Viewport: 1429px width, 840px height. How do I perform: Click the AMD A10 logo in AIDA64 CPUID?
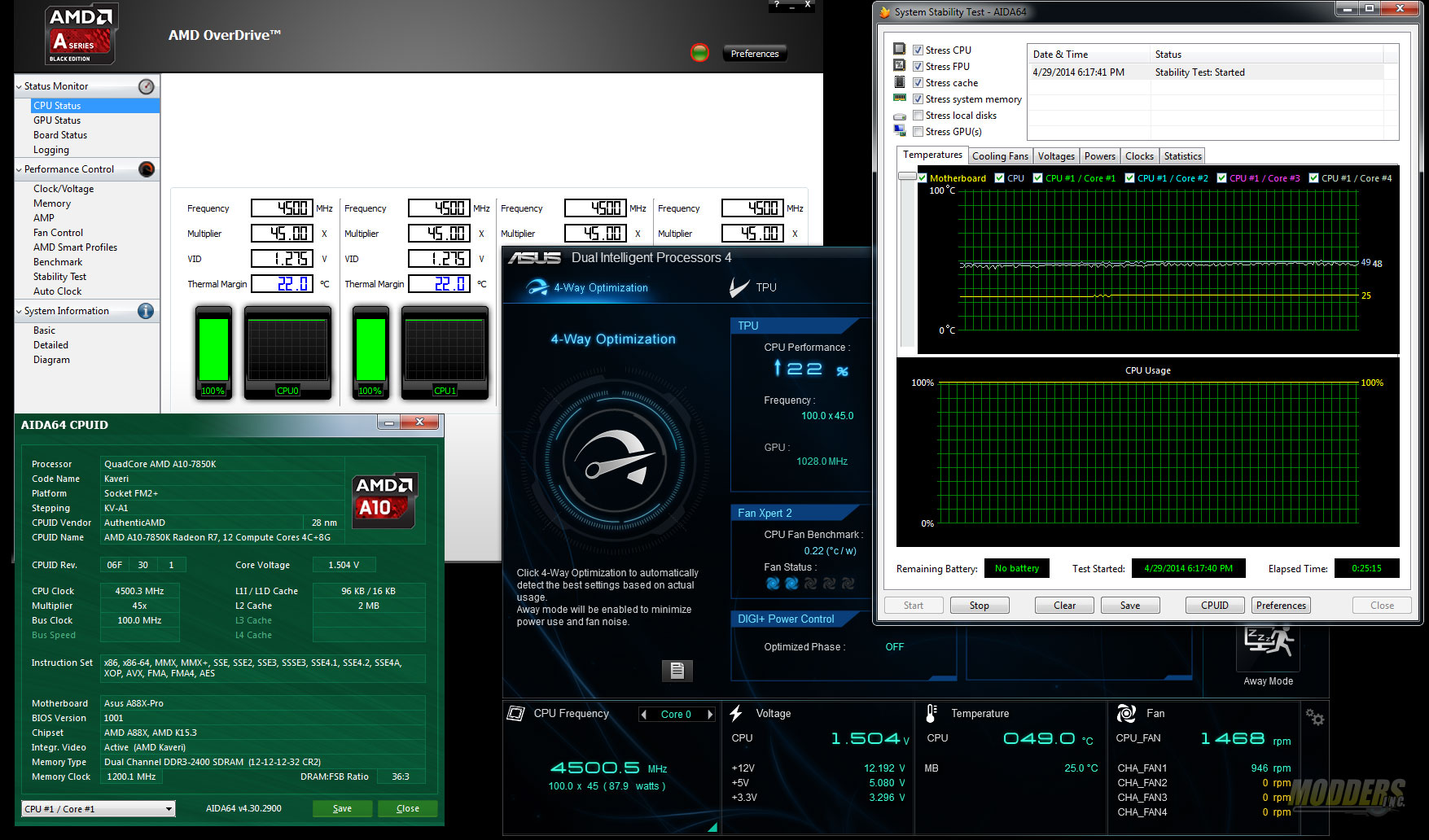[384, 501]
